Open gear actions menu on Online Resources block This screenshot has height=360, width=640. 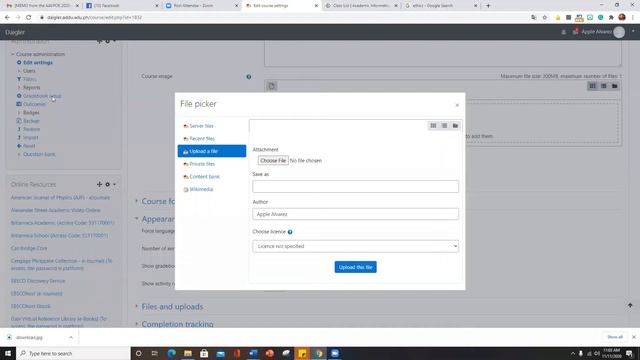click(x=110, y=184)
